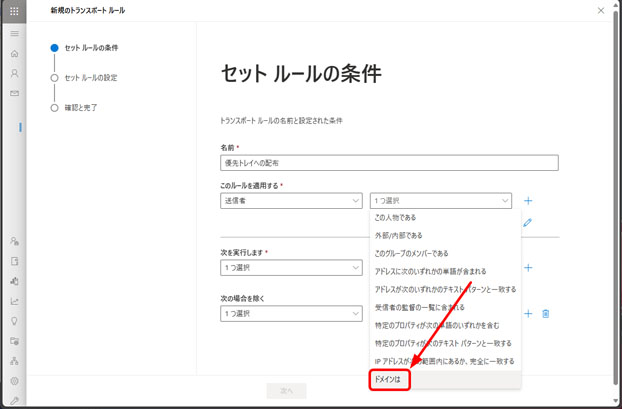Open the Home icon in sidebar

pyautogui.click(x=15, y=53)
